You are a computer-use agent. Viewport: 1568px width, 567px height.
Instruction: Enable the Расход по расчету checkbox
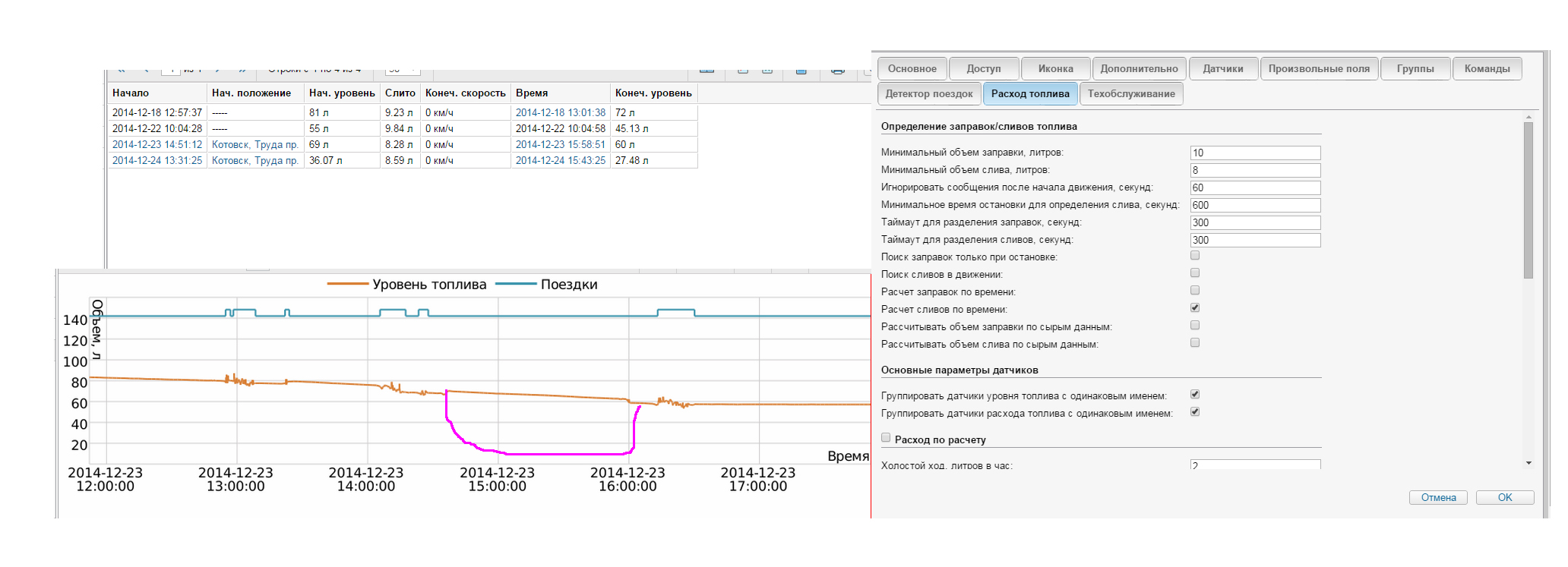(x=886, y=438)
